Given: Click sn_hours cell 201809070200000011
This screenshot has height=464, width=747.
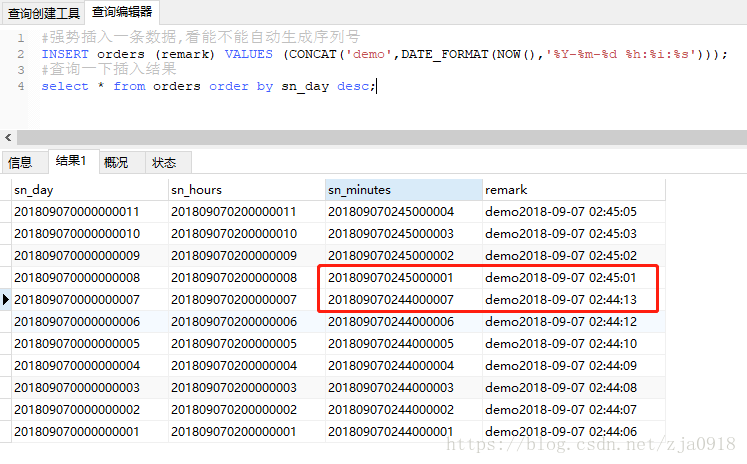Looking at the screenshot, I should click(247, 212).
